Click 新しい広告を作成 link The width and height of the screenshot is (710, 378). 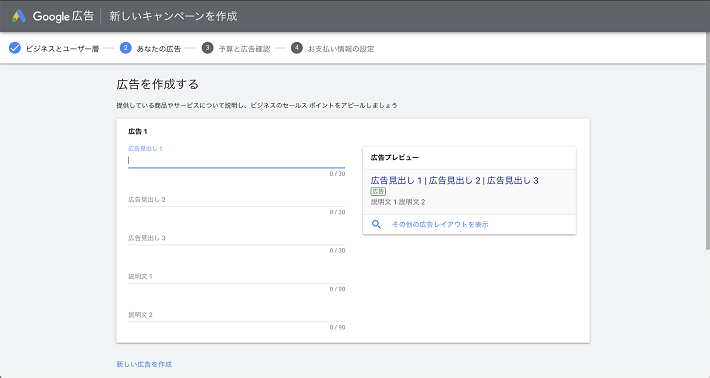[144, 364]
